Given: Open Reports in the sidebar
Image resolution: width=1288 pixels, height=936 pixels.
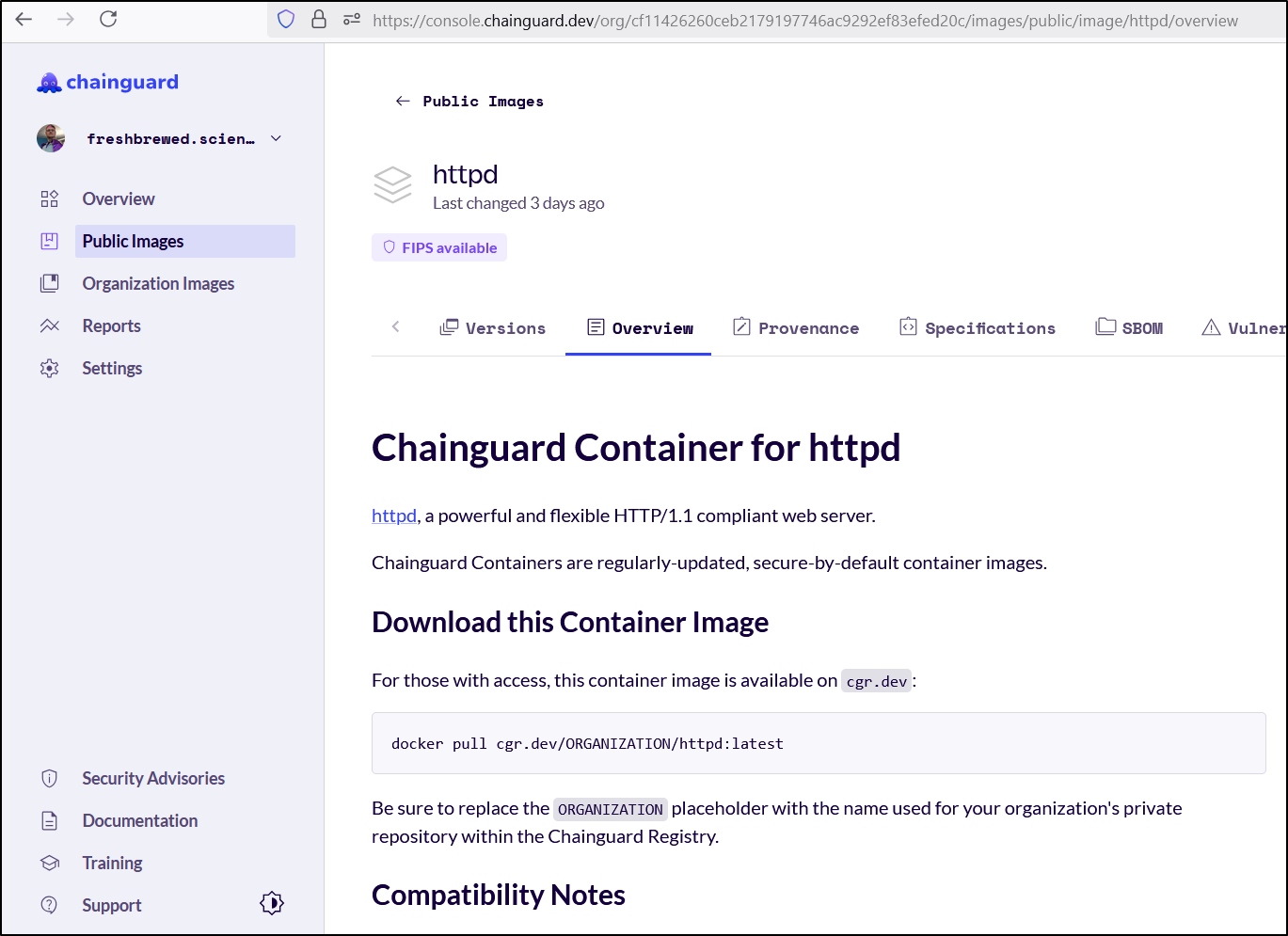Looking at the screenshot, I should pos(111,325).
